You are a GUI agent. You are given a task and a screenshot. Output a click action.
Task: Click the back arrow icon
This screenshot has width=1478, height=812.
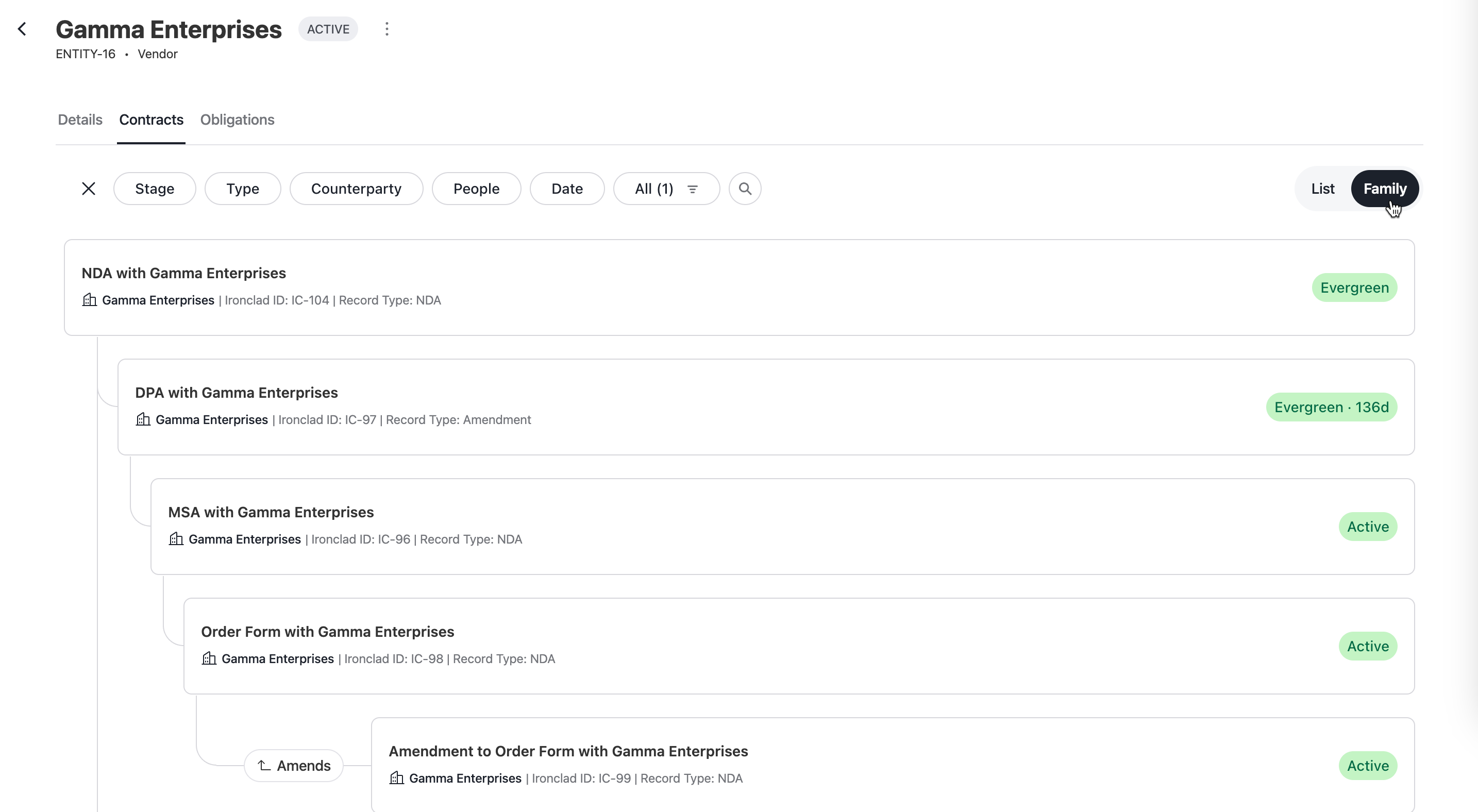tap(22, 29)
